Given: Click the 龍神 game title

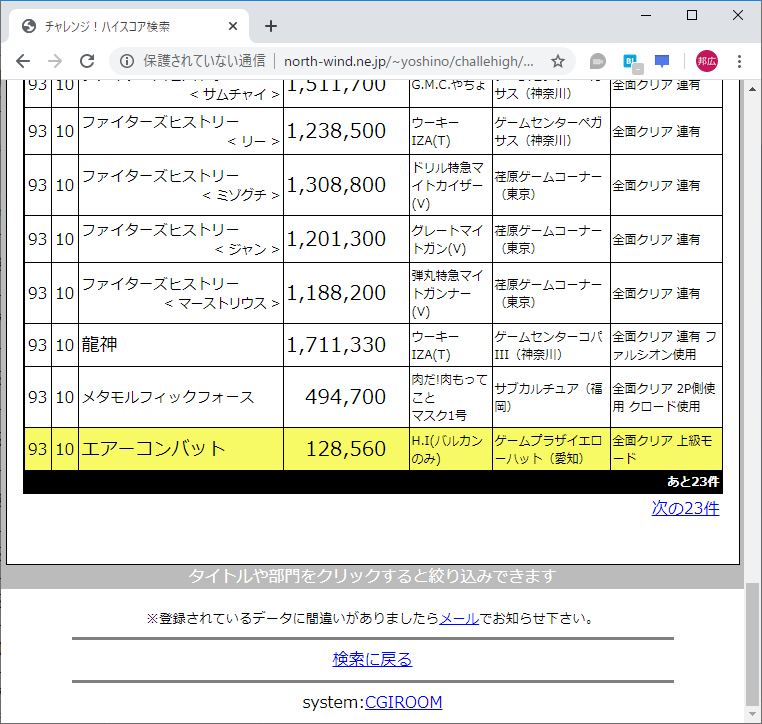Looking at the screenshot, I should pyautogui.click(x=99, y=345).
